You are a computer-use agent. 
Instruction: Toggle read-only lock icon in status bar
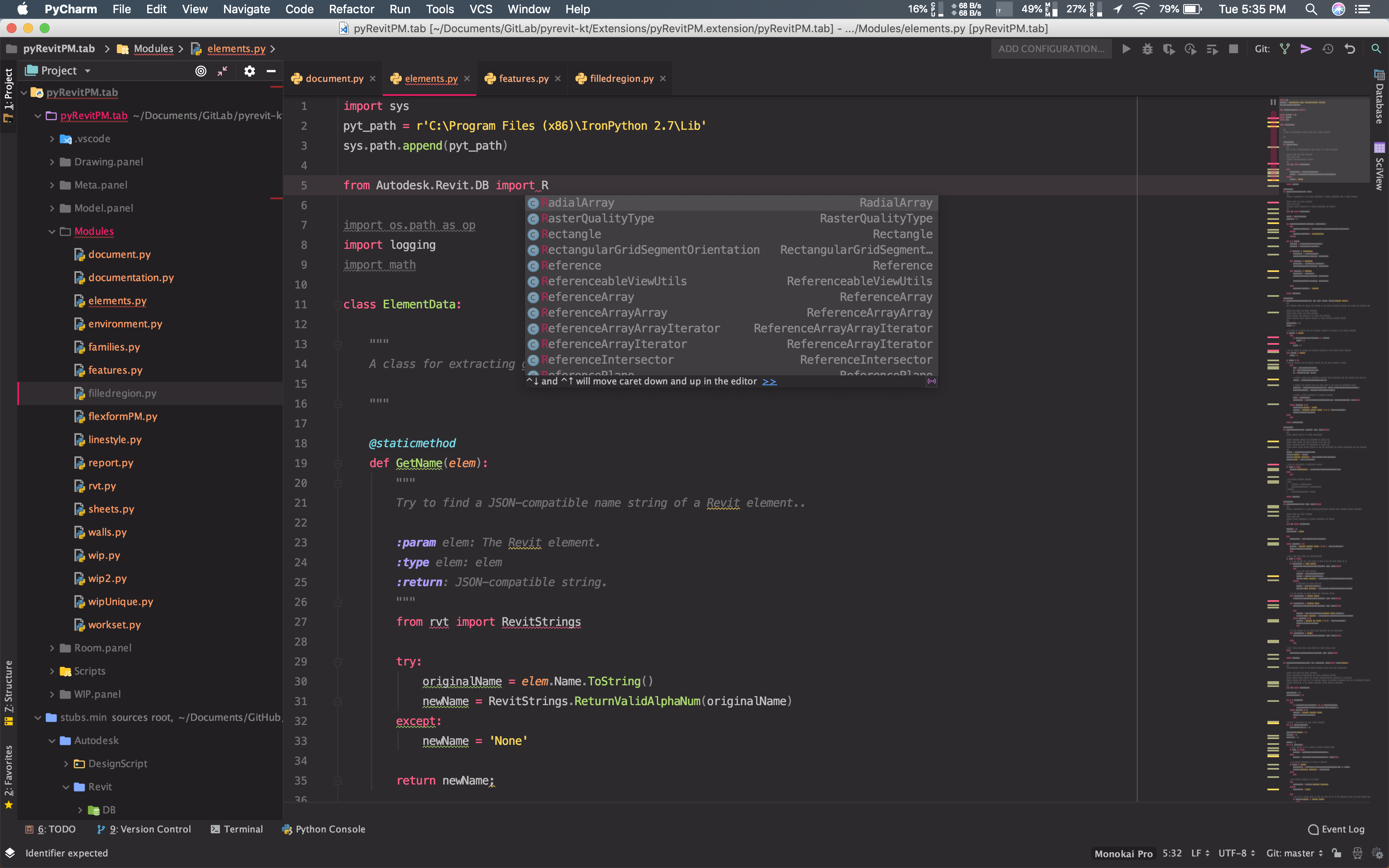[x=1337, y=853]
